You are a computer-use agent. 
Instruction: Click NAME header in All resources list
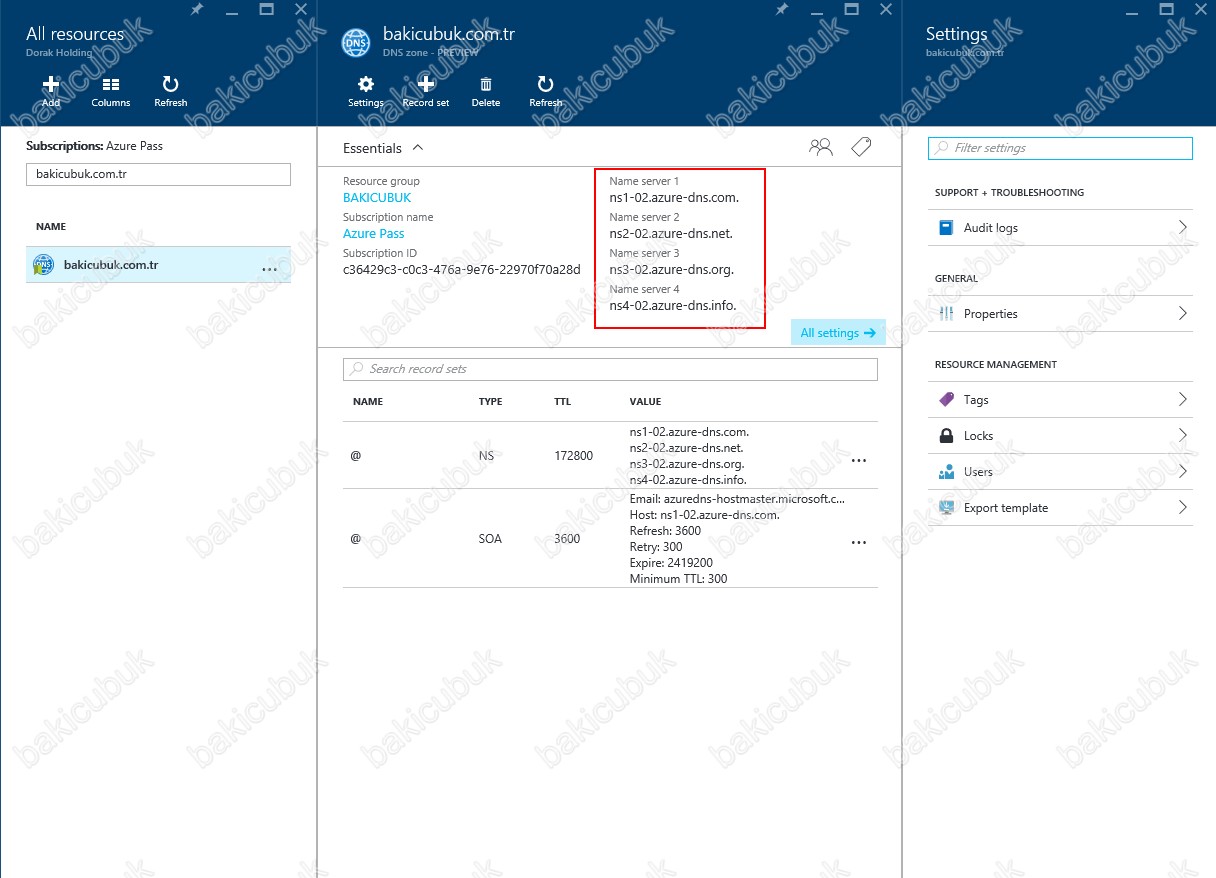coord(51,227)
